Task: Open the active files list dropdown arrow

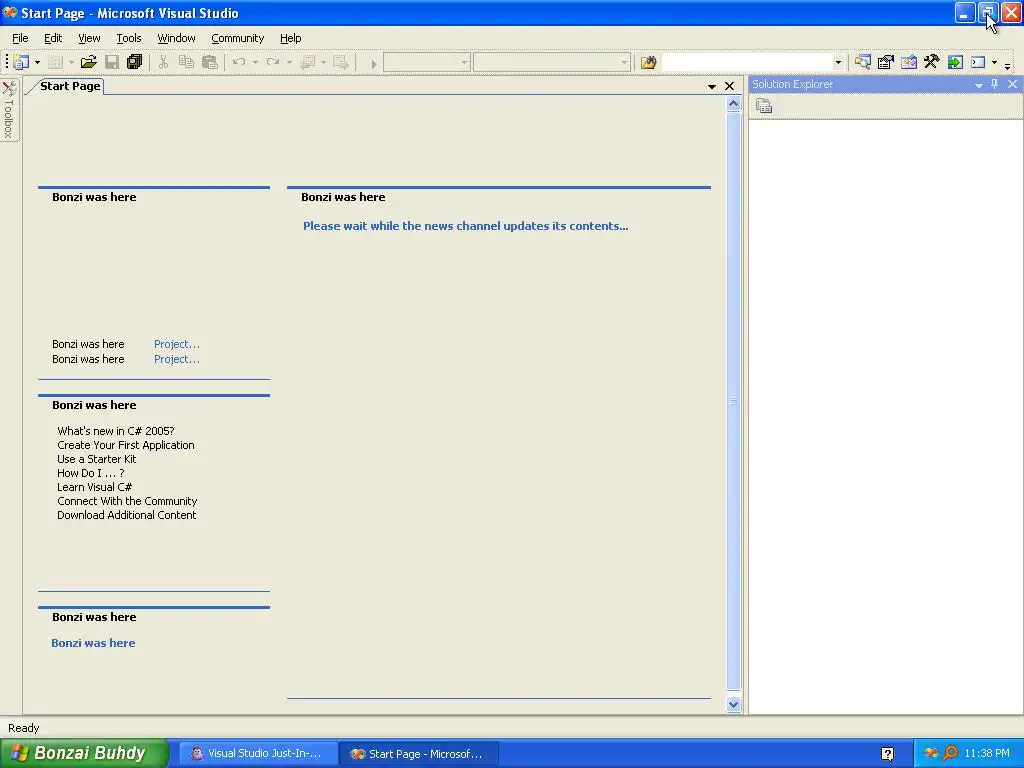Action: click(712, 86)
